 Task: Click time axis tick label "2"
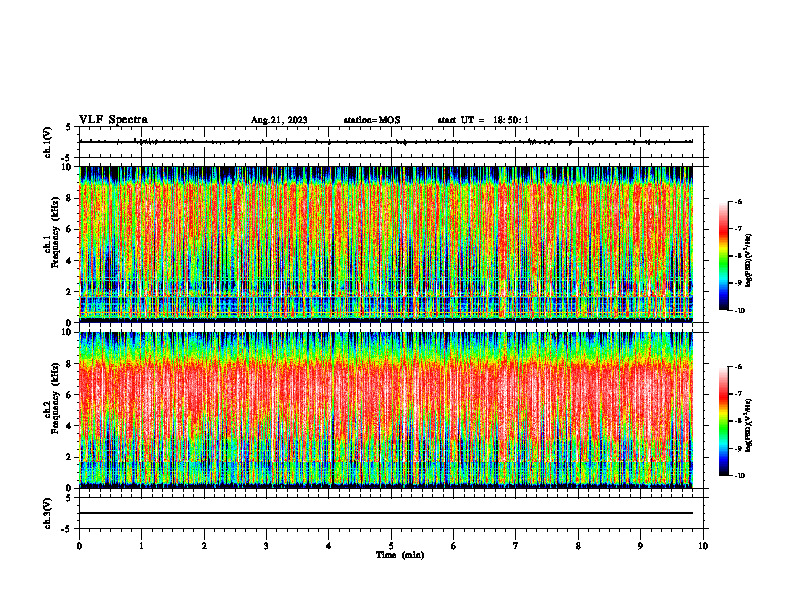click(204, 546)
